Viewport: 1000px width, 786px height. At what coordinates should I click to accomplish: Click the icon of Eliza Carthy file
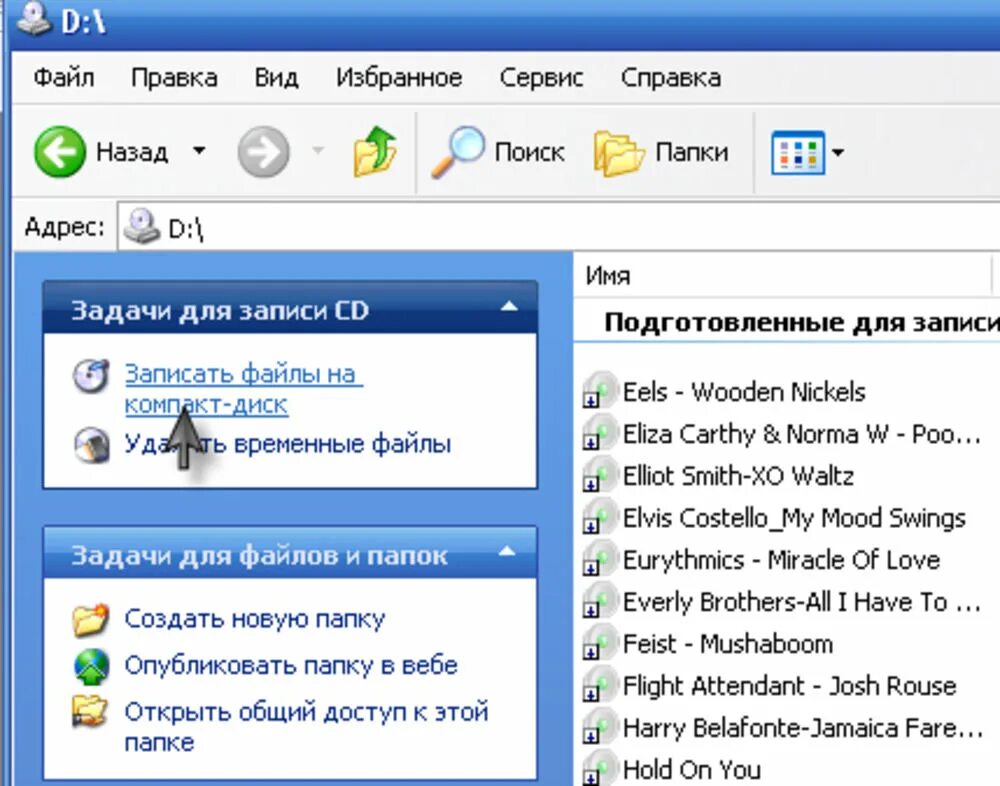tap(599, 432)
